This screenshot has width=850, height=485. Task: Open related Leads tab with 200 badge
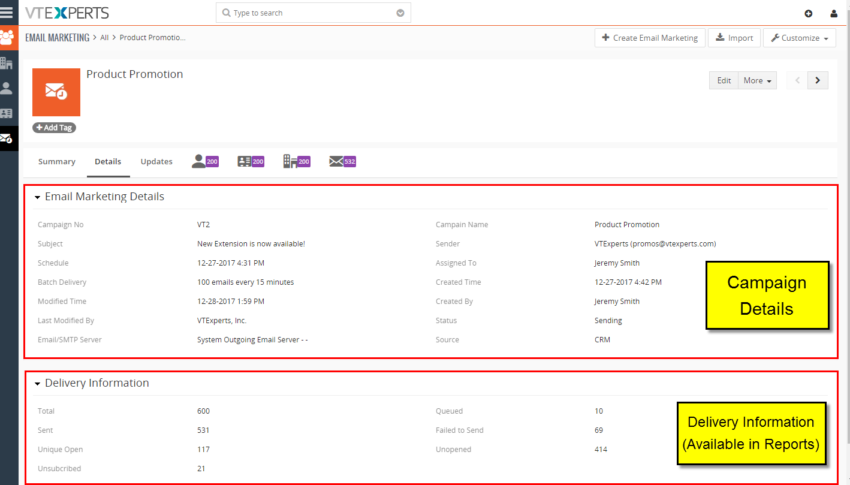tap(250, 161)
